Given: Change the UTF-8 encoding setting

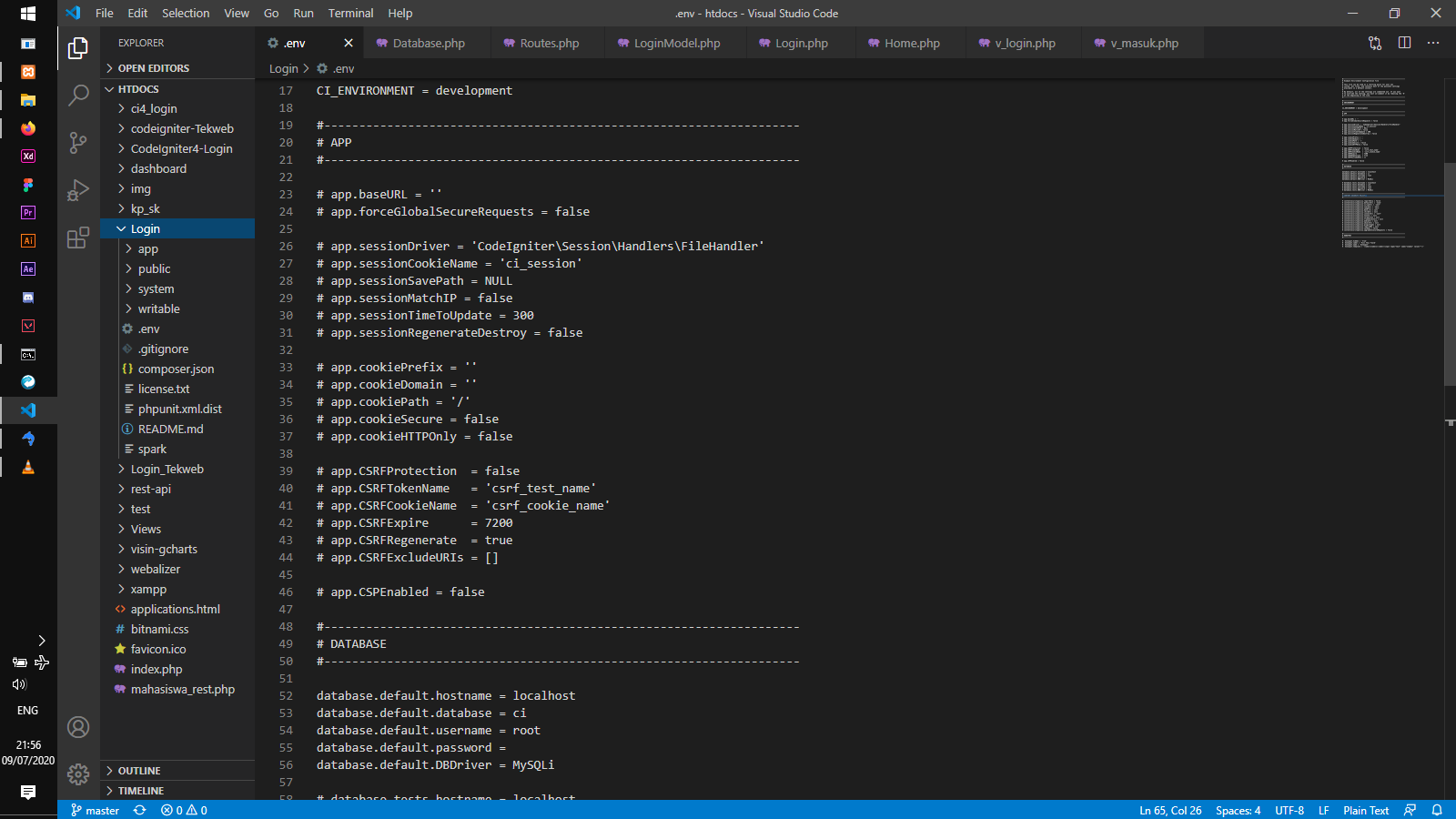Looking at the screenshot, I should click(1289, 810).
